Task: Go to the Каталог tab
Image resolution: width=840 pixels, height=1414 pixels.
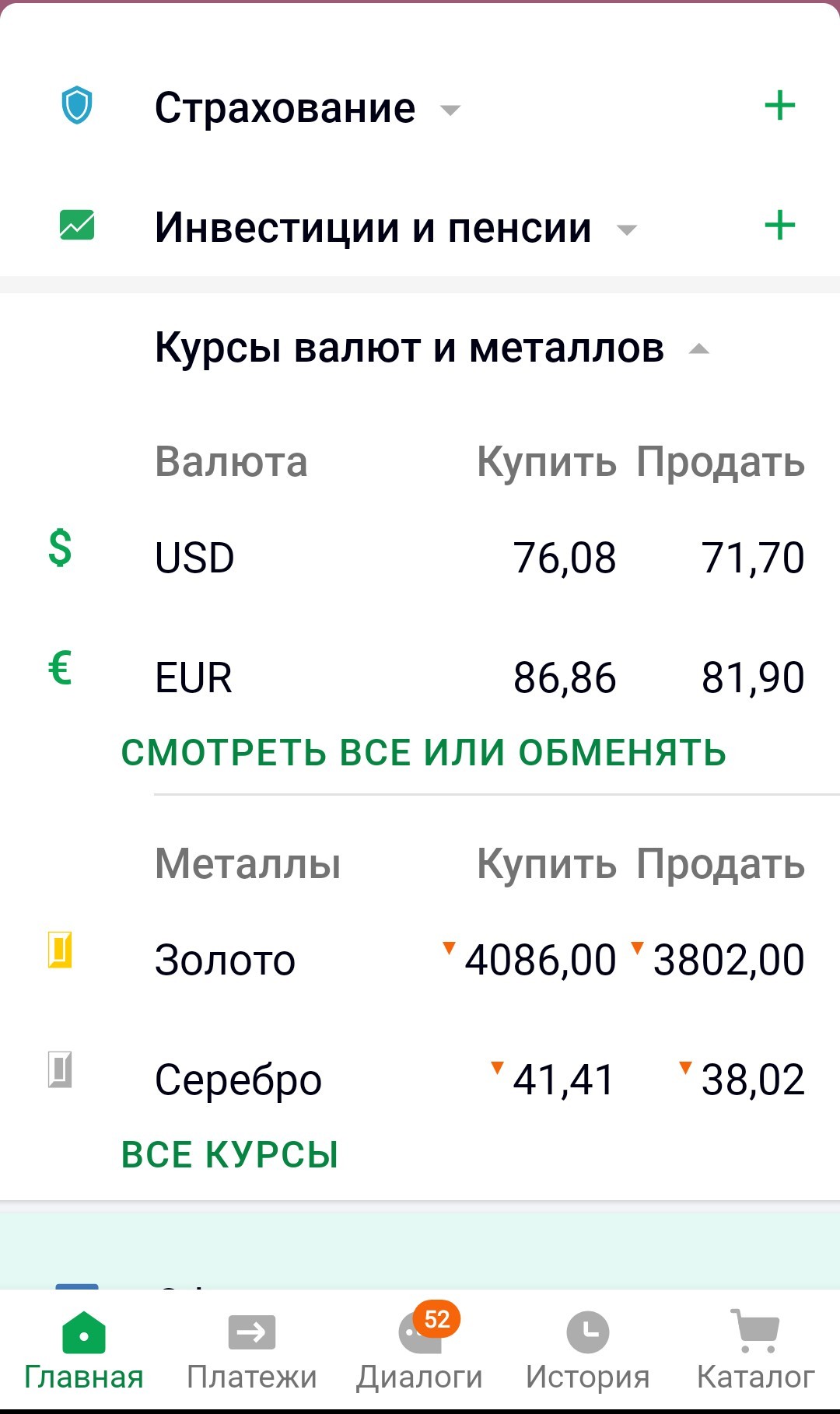Action: [x=755, y=1352]
